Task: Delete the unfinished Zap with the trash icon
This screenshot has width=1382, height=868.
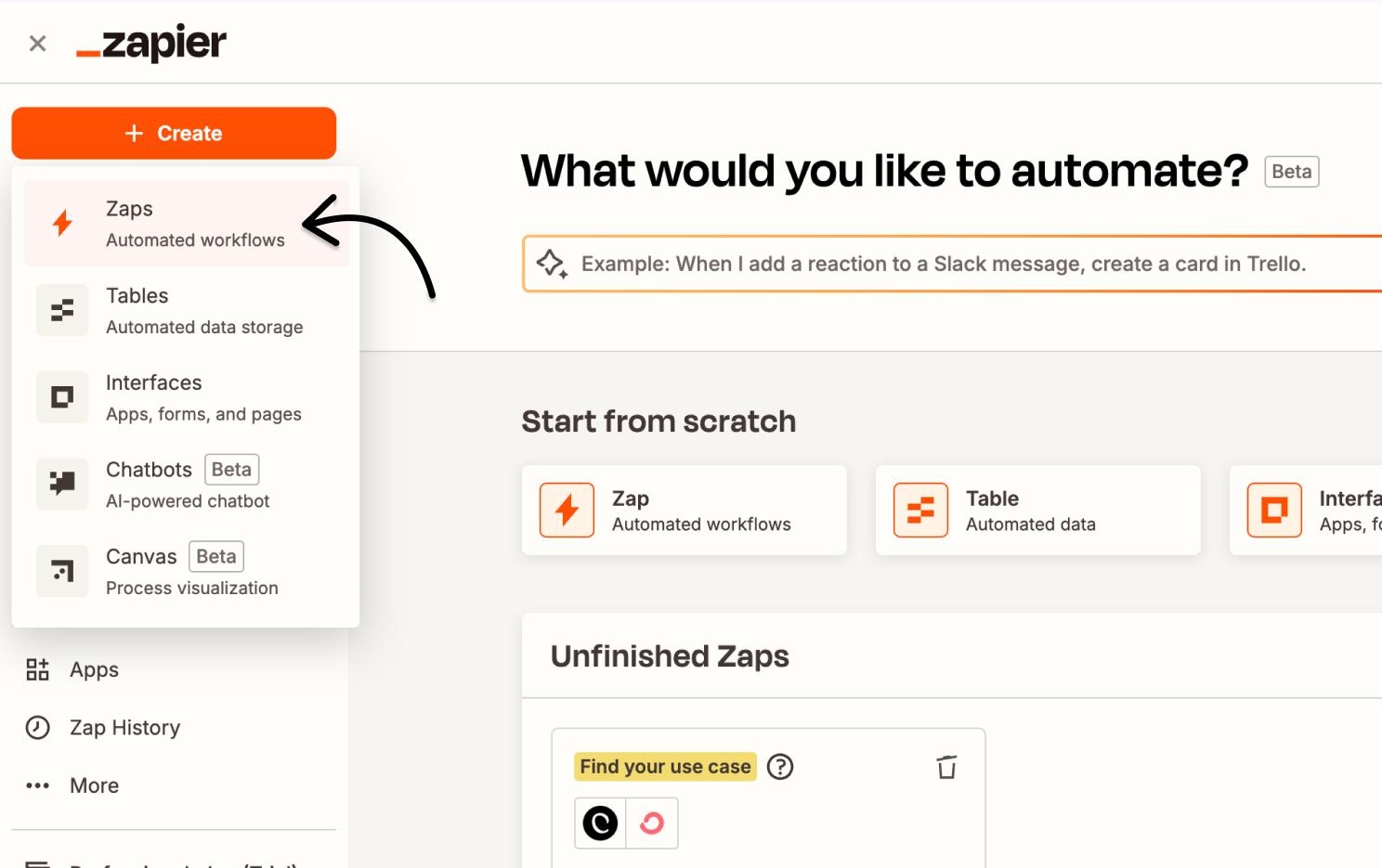Action: point(946,767)
